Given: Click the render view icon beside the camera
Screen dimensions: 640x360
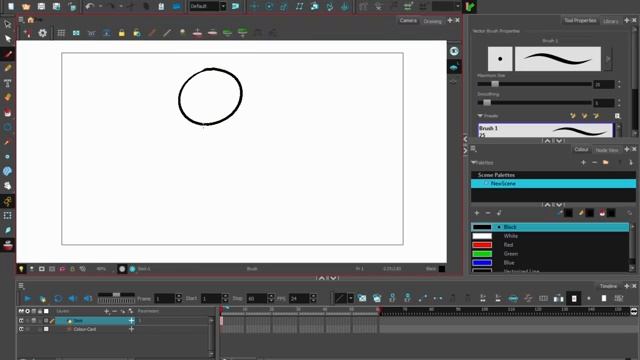Looking at the screenshot, I should point(454,51).
